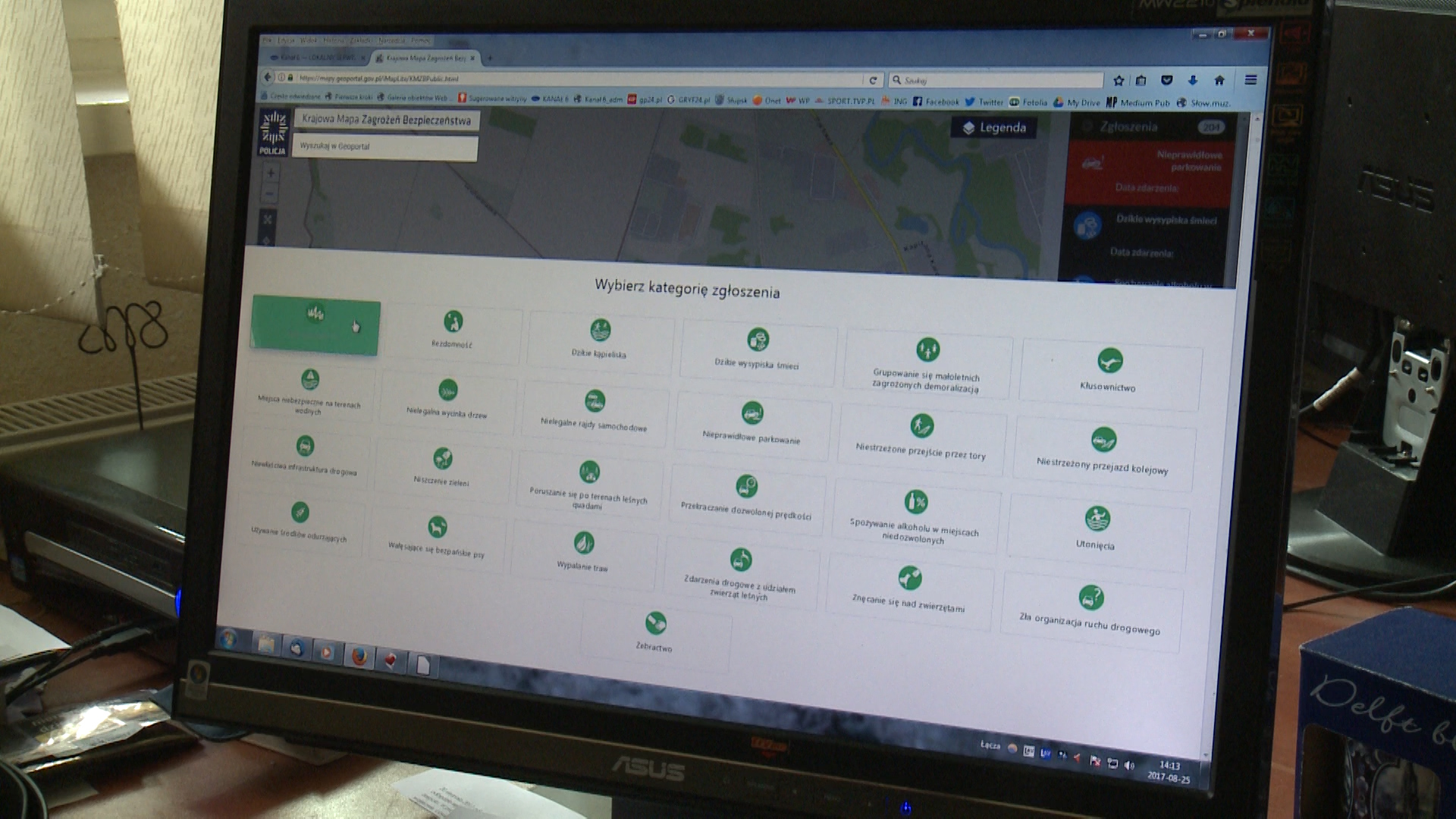Open the Firefox hamburger menu
The width and height of the screenshot is (1456, 819).
pos(1250,80)
